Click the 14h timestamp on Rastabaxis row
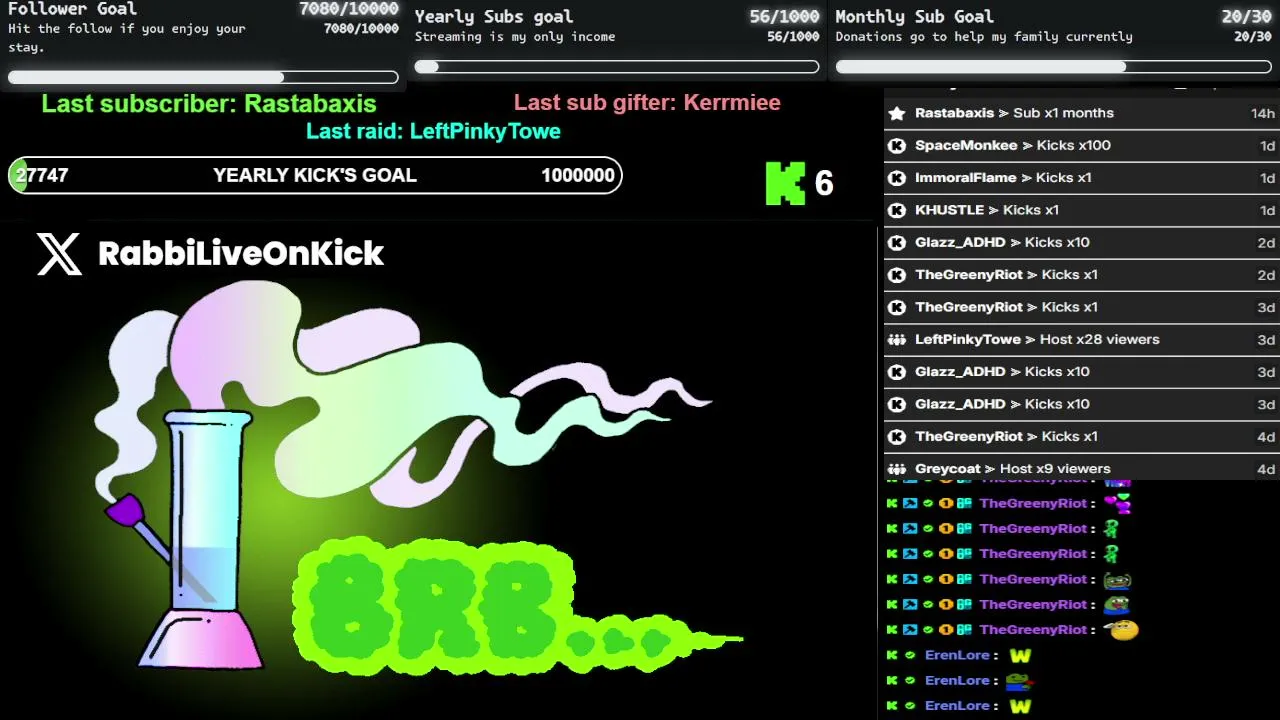 click(1263, 113)
